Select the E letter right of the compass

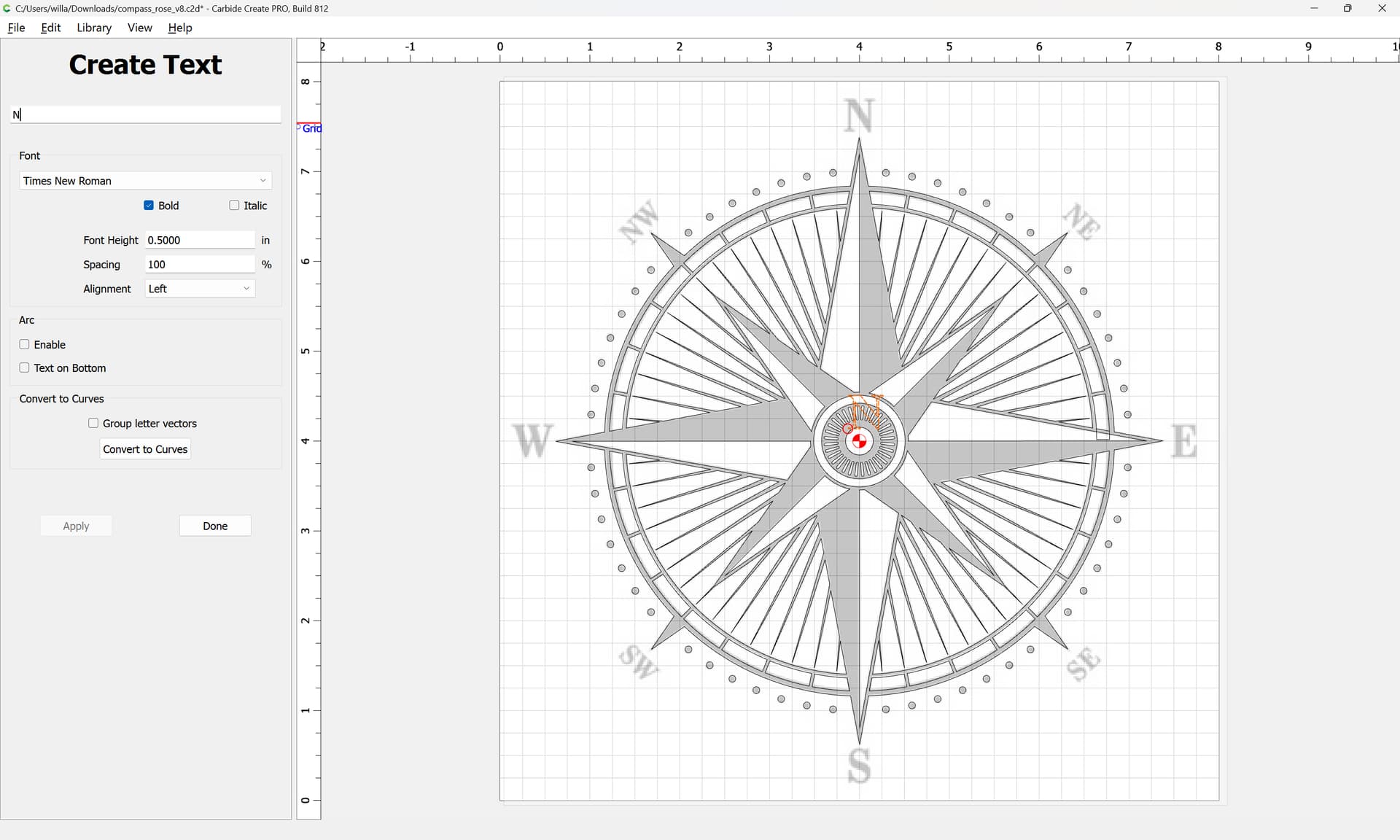pos(1184,440)
